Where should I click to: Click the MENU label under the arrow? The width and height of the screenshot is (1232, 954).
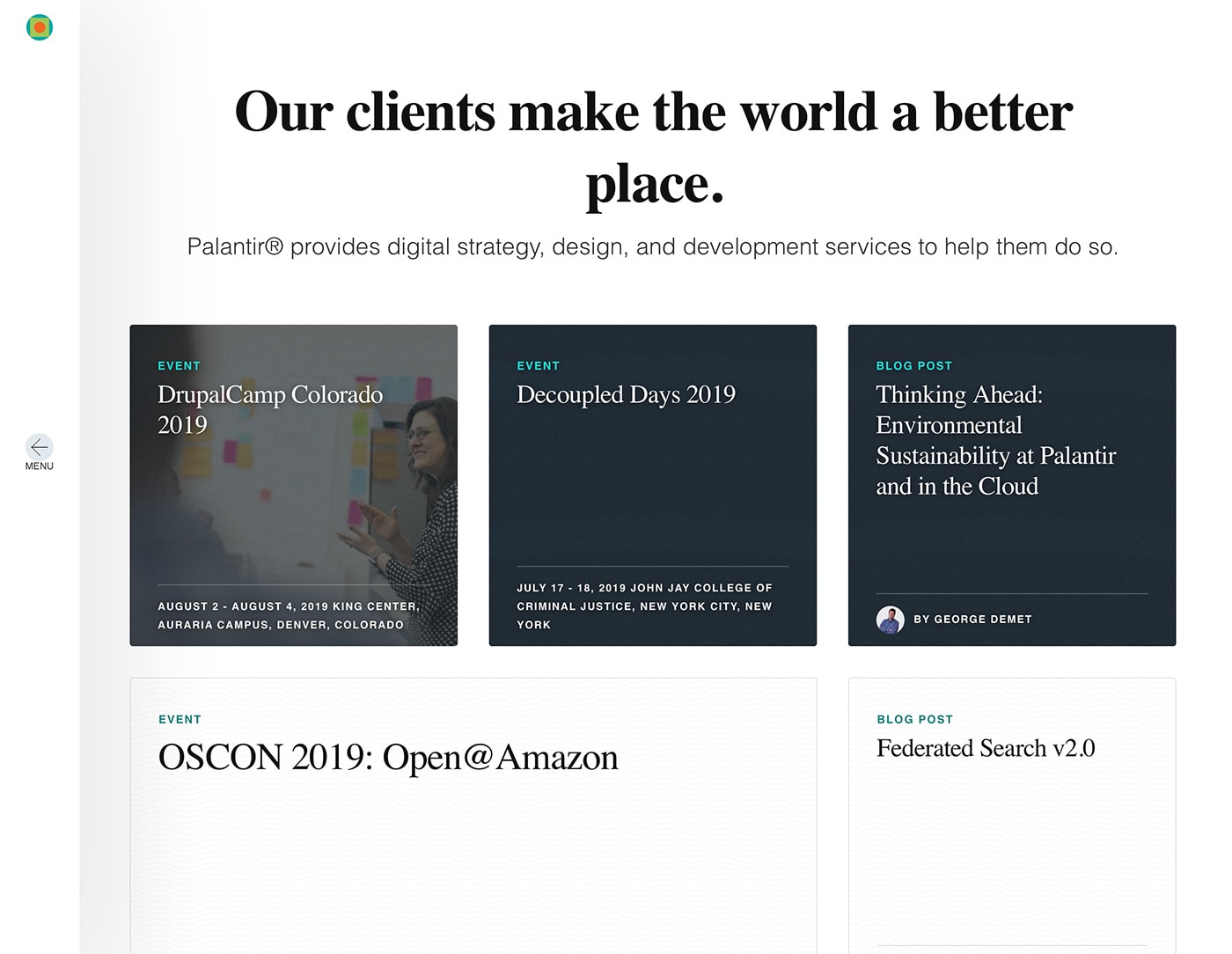coord(40,466)
